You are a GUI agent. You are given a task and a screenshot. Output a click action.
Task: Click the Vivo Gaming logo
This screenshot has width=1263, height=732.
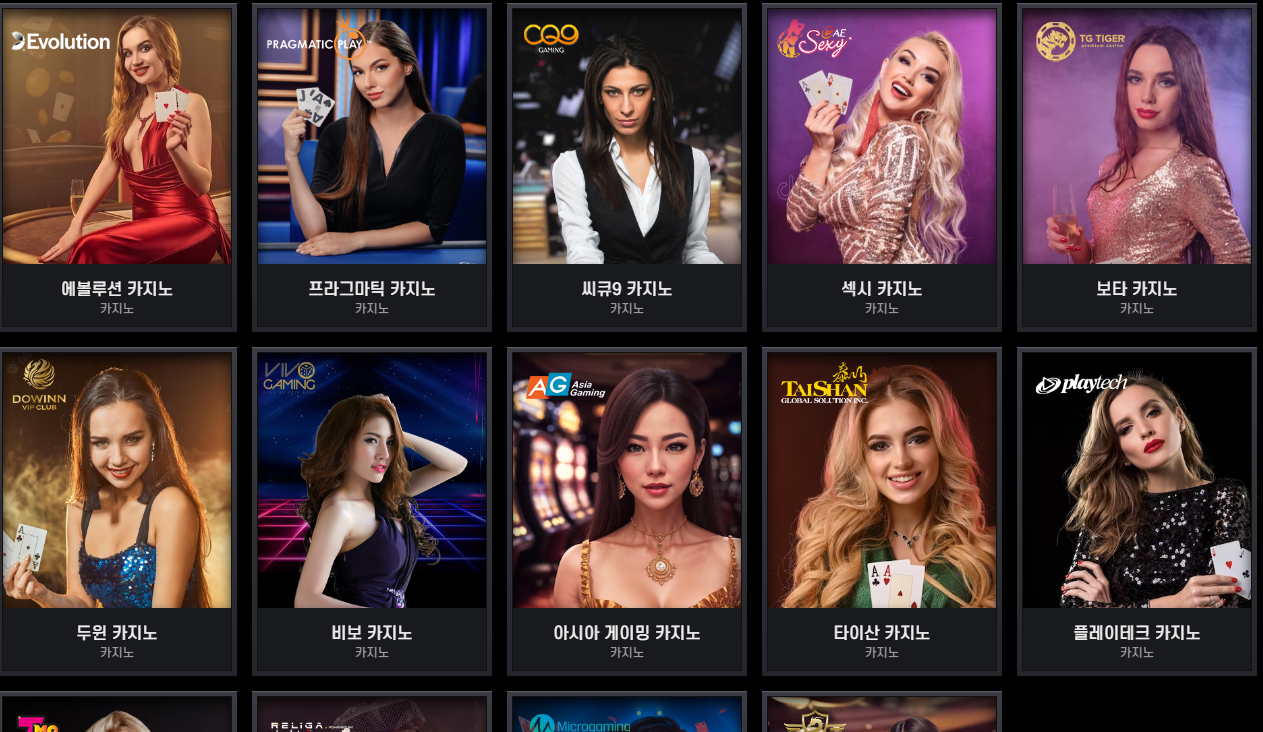click(x=289, y=376)
